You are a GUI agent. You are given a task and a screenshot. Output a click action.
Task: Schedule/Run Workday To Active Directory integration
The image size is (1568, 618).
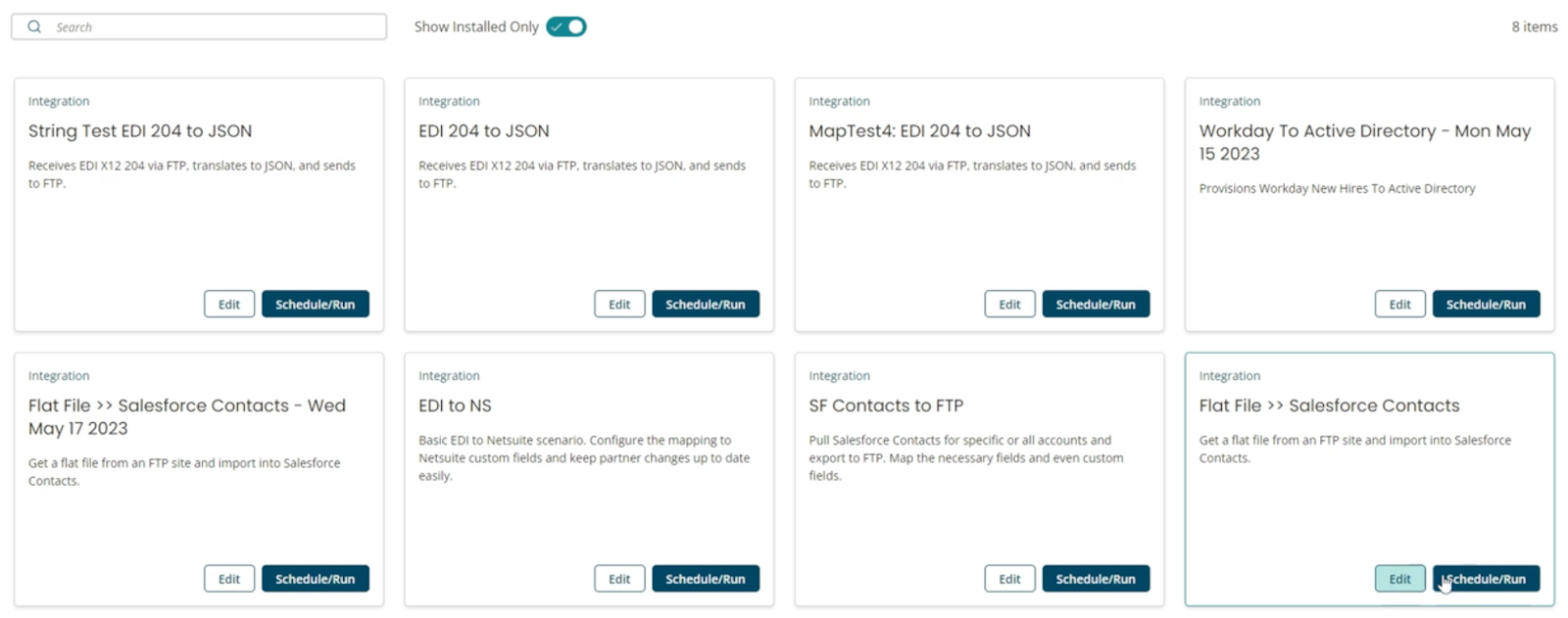click(1486, 305)
